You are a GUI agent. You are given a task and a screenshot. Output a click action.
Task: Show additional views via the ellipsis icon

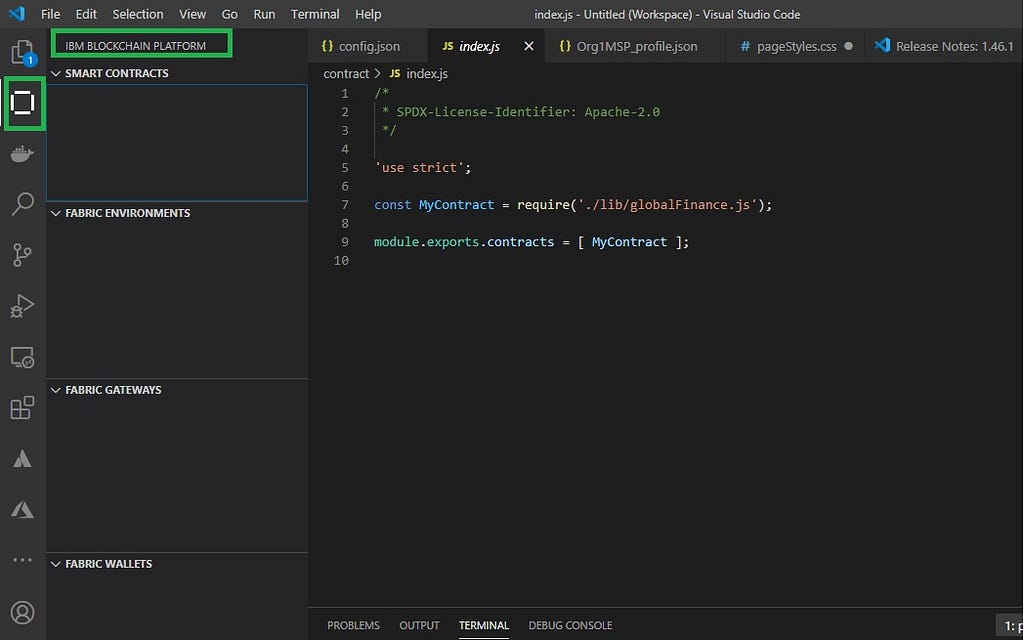(22, 560)
